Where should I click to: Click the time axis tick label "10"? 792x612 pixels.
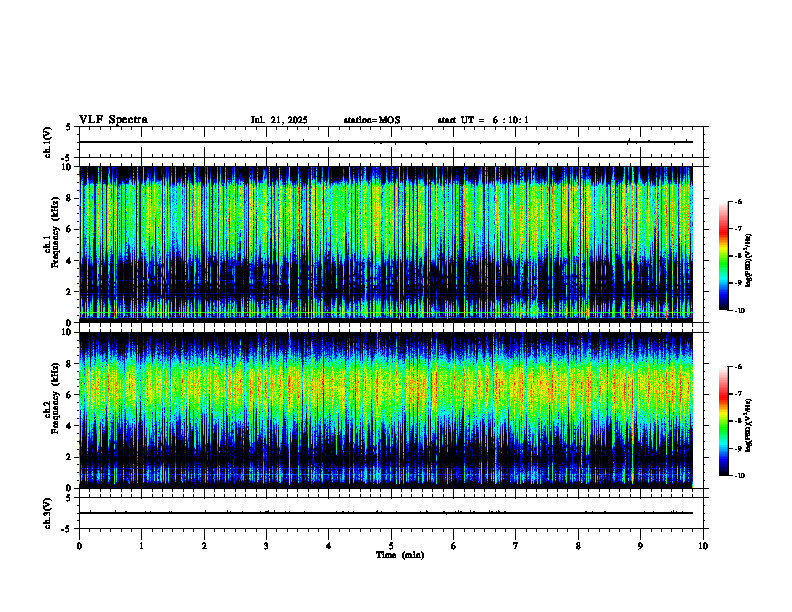click(703, 546)
